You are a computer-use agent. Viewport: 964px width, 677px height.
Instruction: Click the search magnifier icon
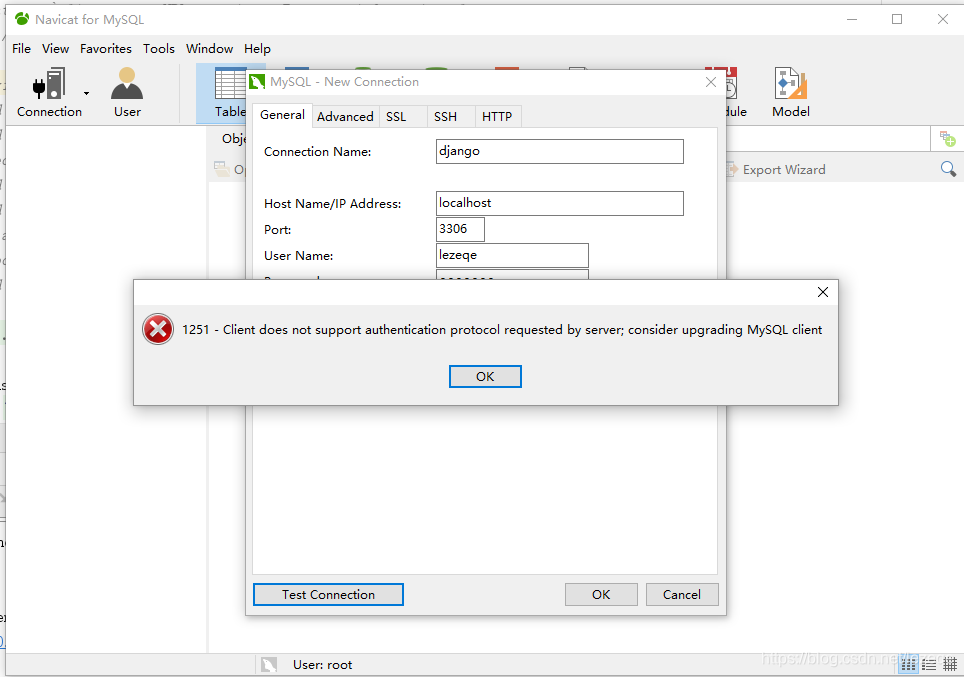947,169
